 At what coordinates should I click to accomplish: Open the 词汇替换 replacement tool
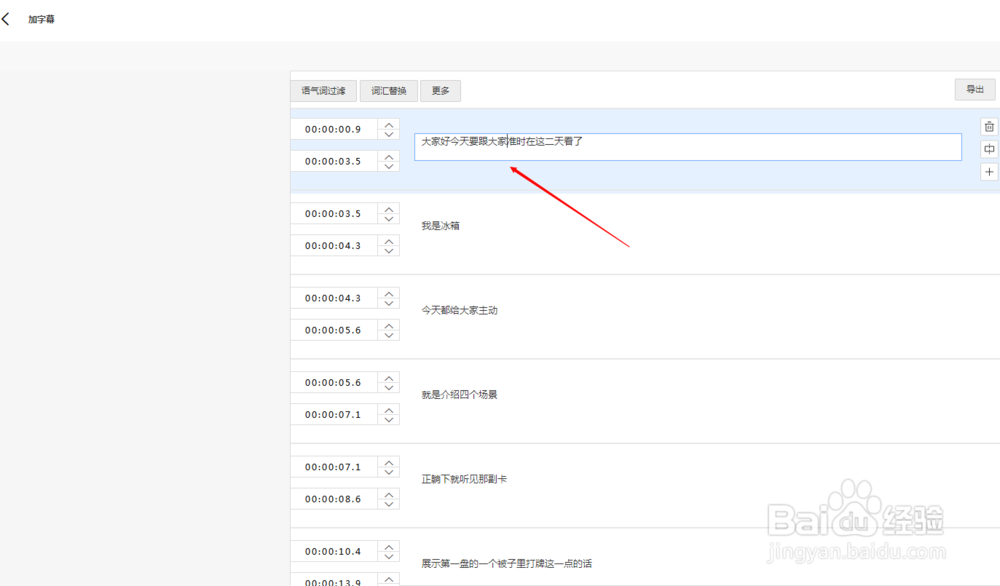(388, 90)
